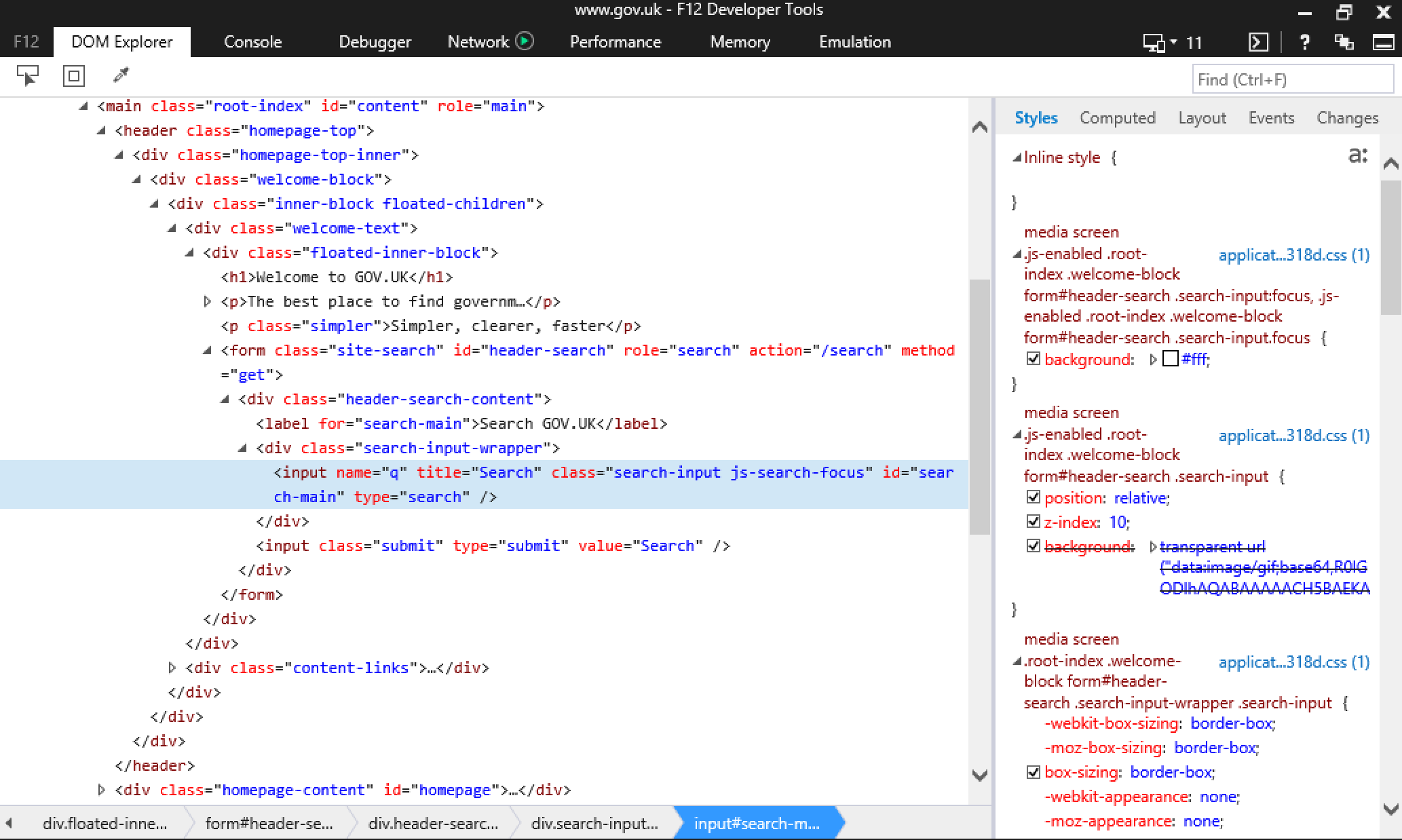Select the form#header-se... breadcrumb

tap(269, 823)
